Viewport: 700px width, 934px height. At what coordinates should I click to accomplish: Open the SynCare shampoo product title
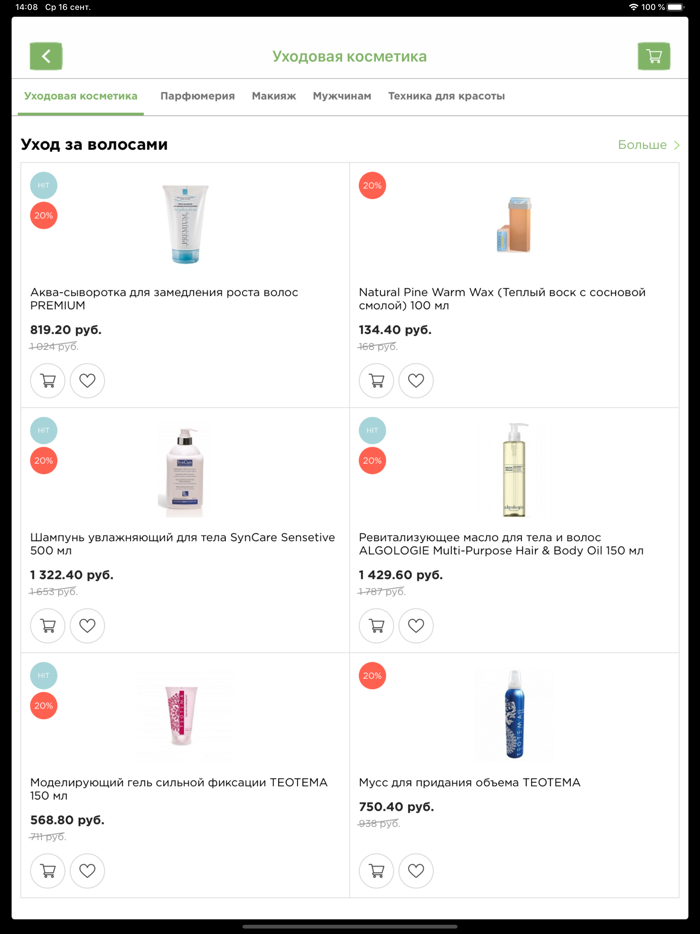click(x=182, y=544)
